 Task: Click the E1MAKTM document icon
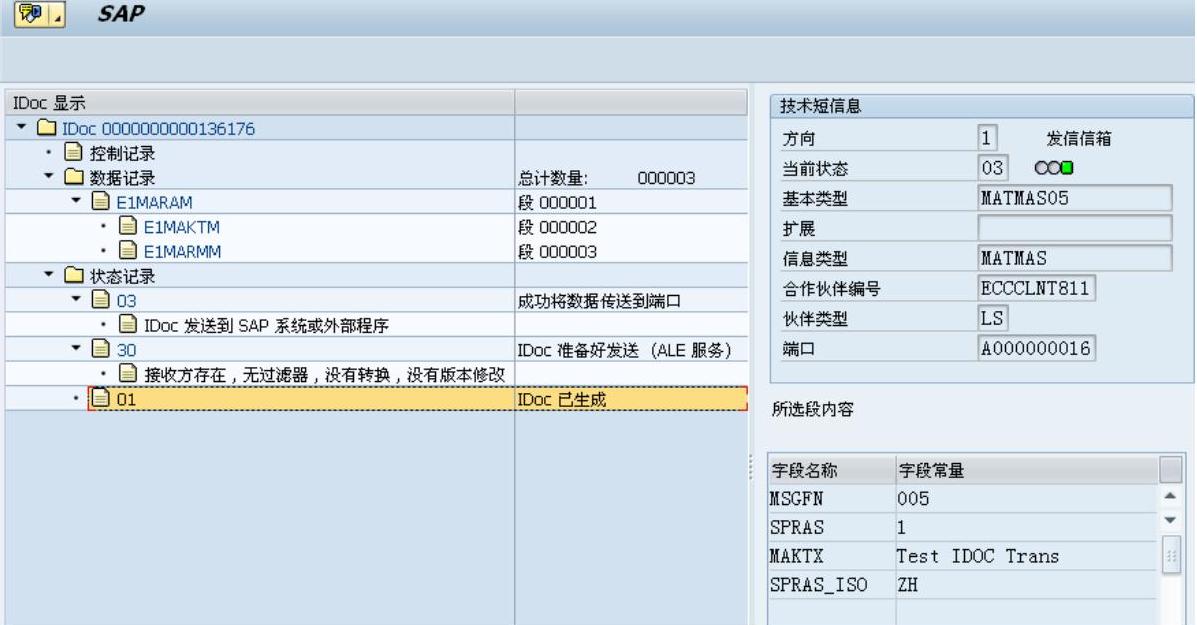coord(128,226)
